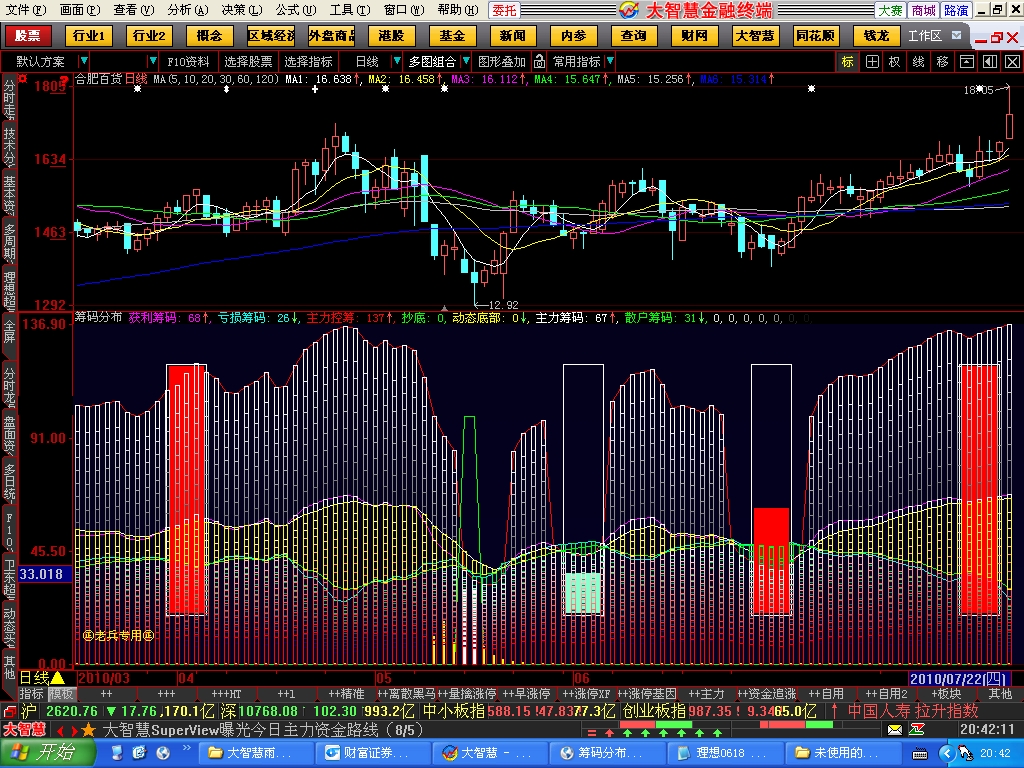Image resolution: width=1024 pixels, height=768 pixels.
Task: Open the 工具(T) menu
Action: [x=350, y=10]
